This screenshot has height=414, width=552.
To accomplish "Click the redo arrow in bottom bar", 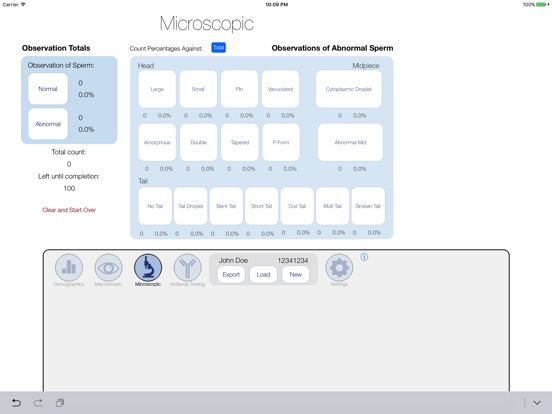I will 38,403.
